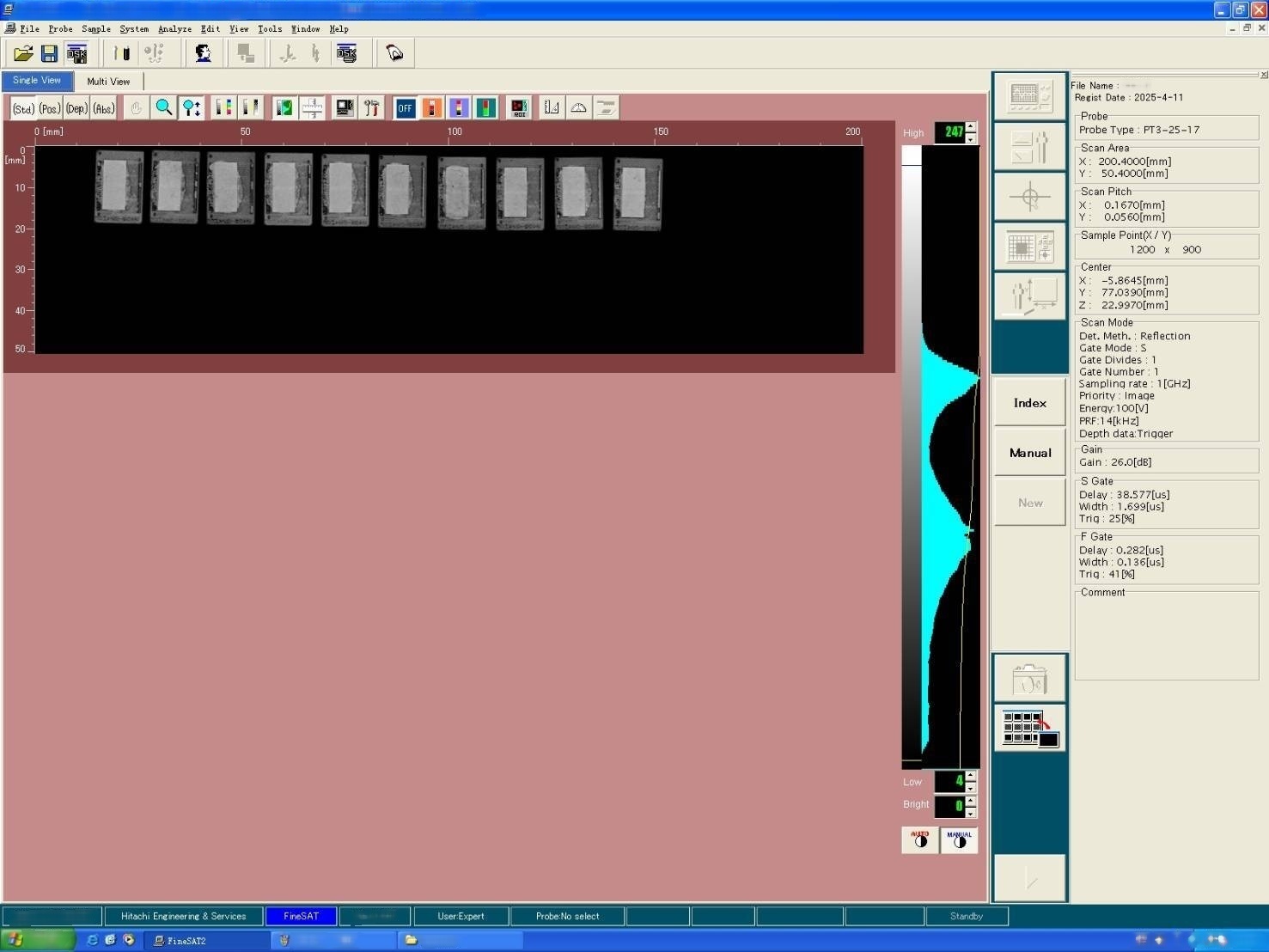The height and width of the screenshot is (952, 1269).
Task: Select the magnifier zoom tool
Action: coord(163,107)
